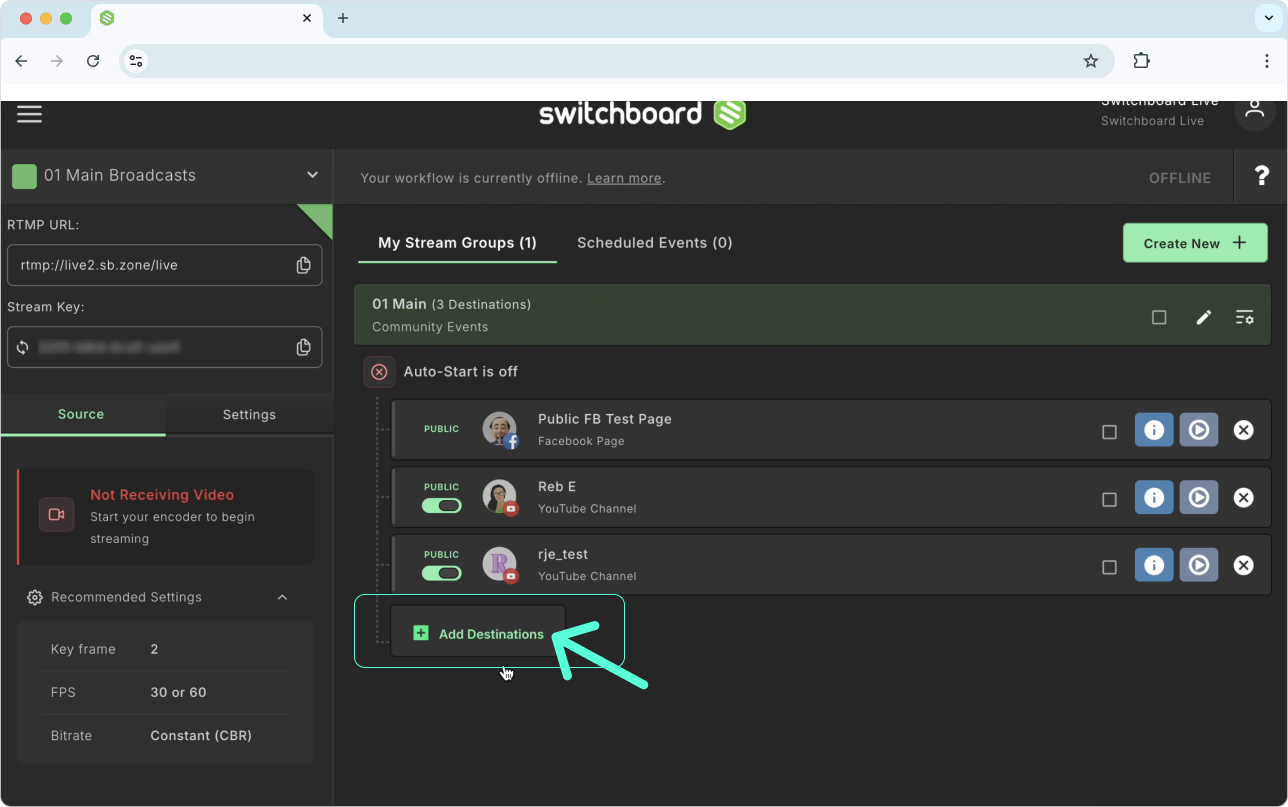1288x807 pixels.
Task: Click the gear icon next to Recommended Settings
Action: (x=35, y=597)
